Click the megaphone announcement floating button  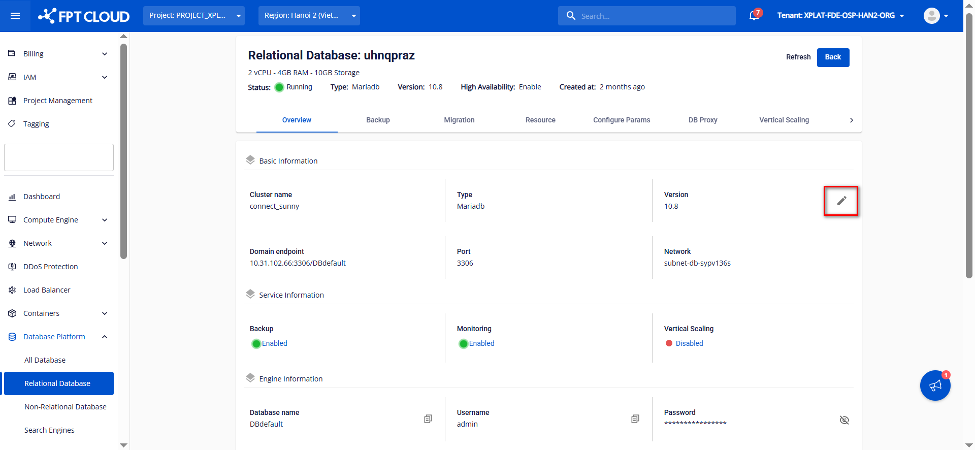tap(935, 386)
